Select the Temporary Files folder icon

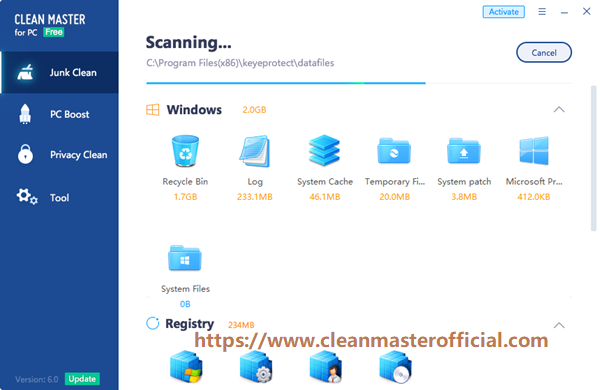point(394,151)
